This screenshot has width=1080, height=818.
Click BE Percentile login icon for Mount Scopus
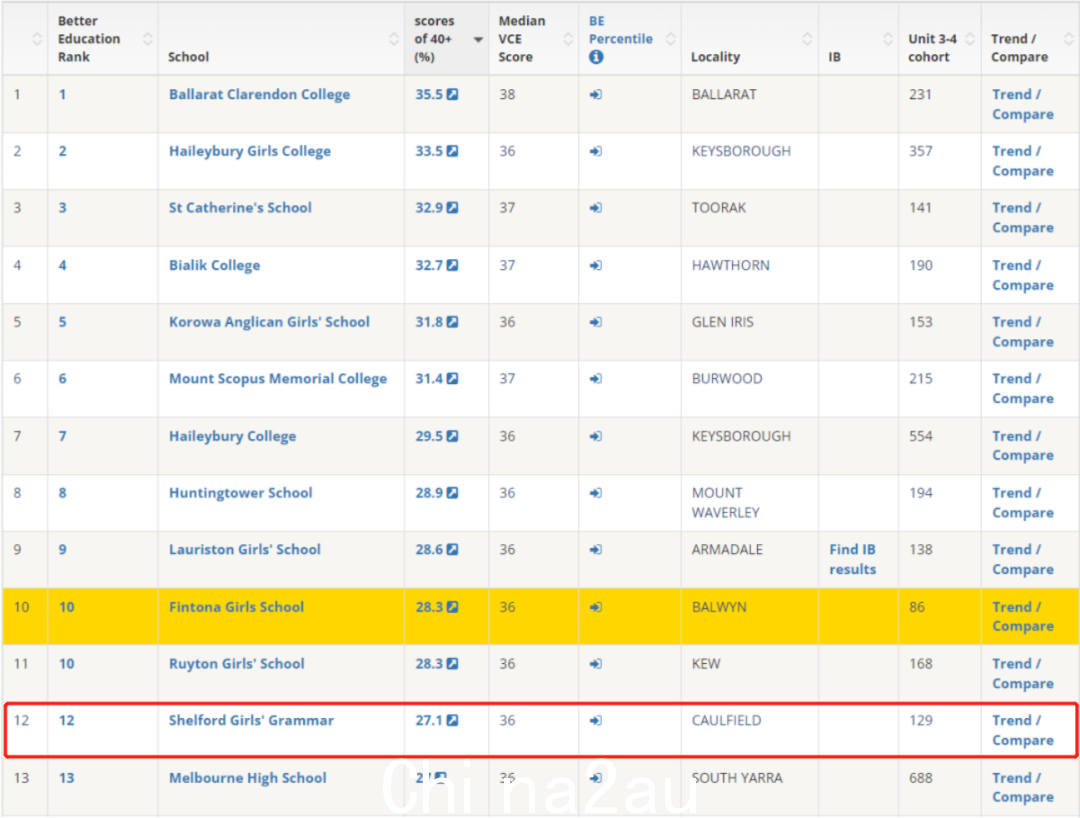[x=596, y=378]
